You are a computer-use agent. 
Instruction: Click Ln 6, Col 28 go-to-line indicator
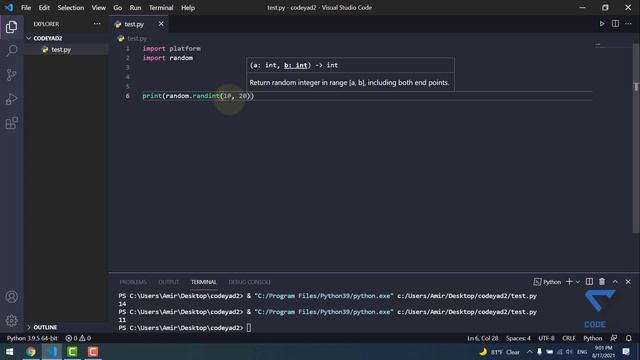point(482,338)
